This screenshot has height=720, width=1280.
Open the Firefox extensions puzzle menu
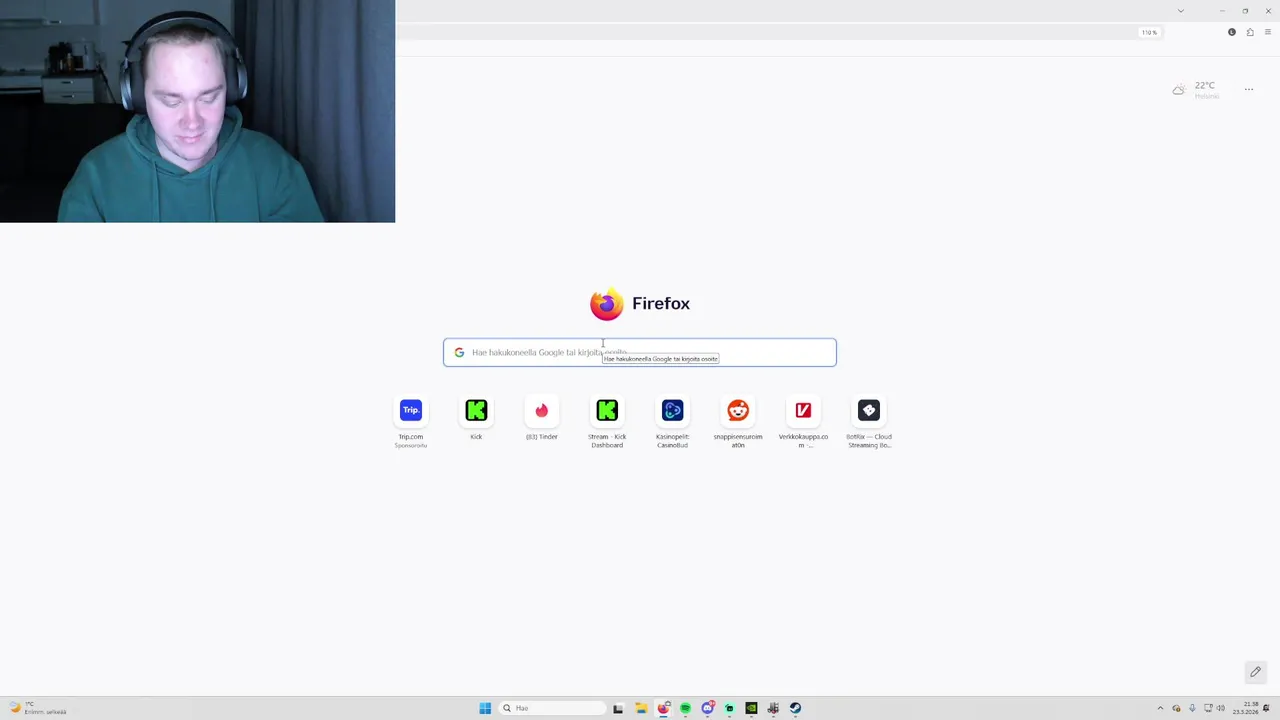point(1250,32)
